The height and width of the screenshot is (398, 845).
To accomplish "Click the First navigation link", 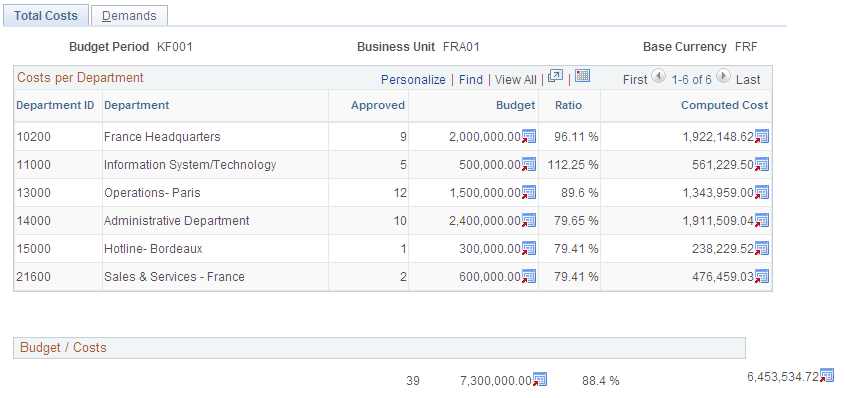I will (x=635, y=80).
